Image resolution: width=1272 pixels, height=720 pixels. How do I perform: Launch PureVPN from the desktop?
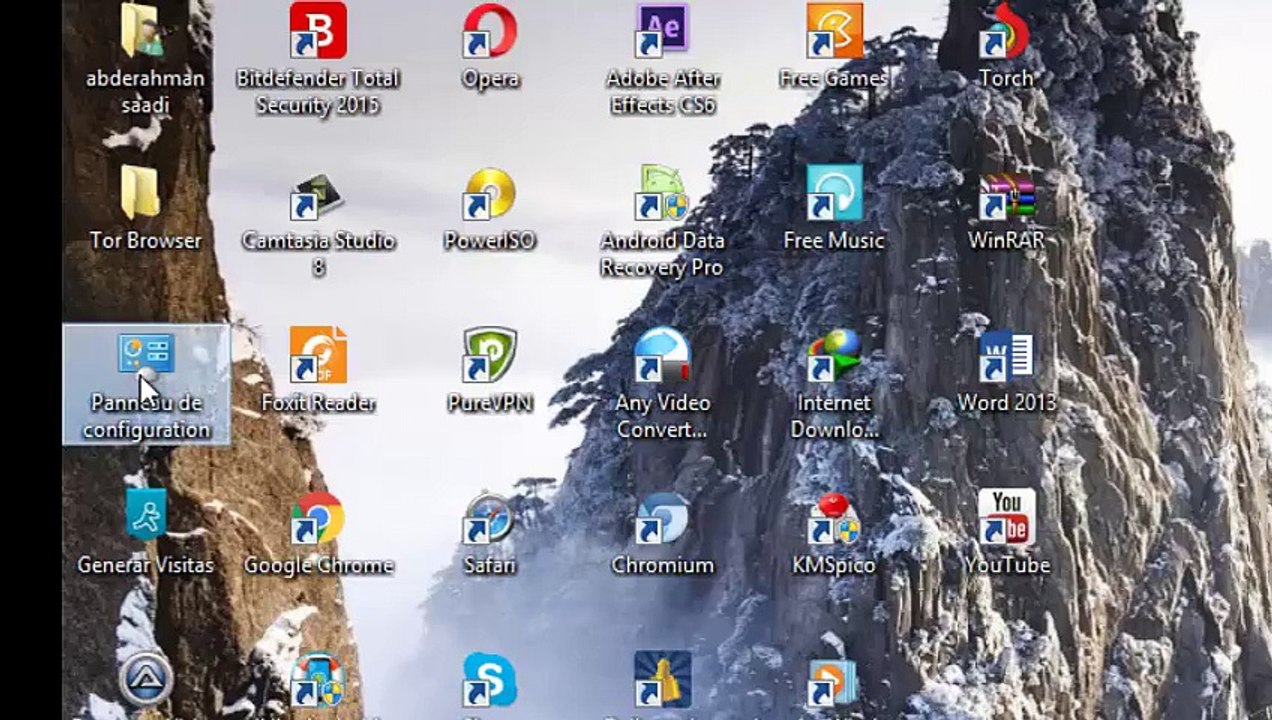(490, 370)
